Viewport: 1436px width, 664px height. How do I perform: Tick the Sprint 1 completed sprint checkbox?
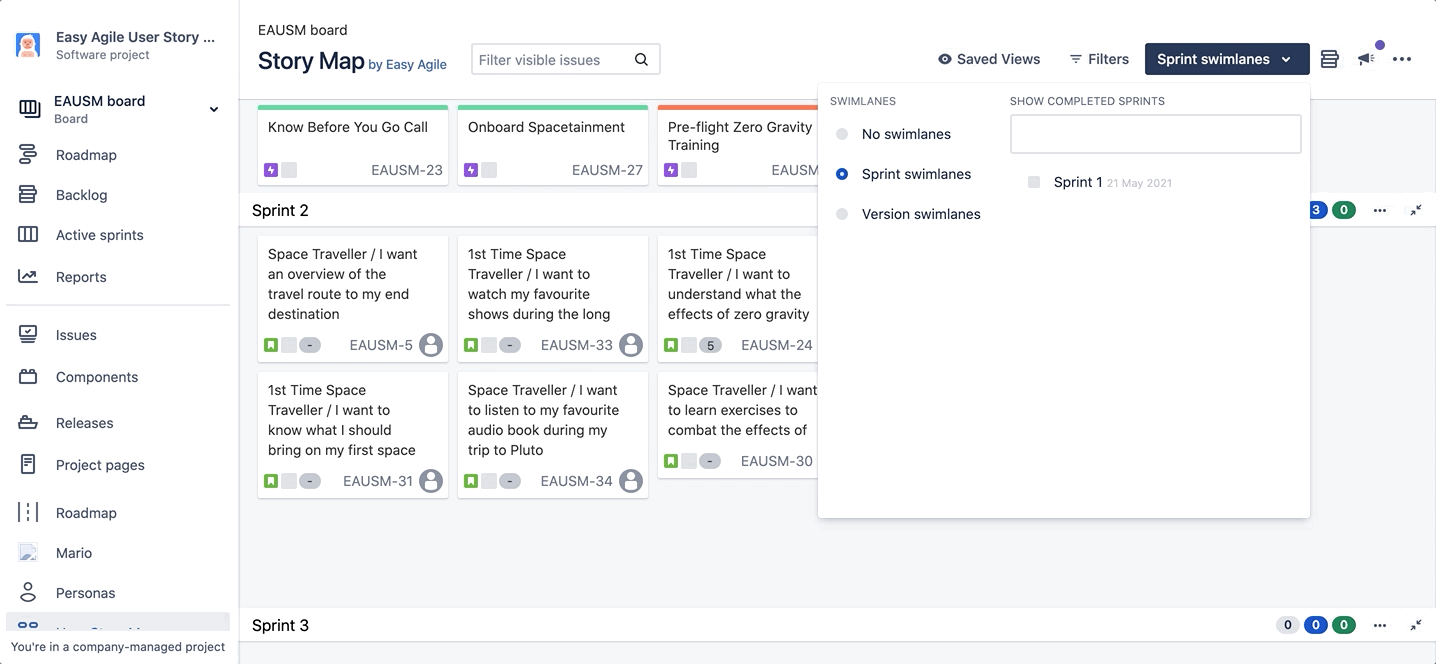(x=1034, y=182)
